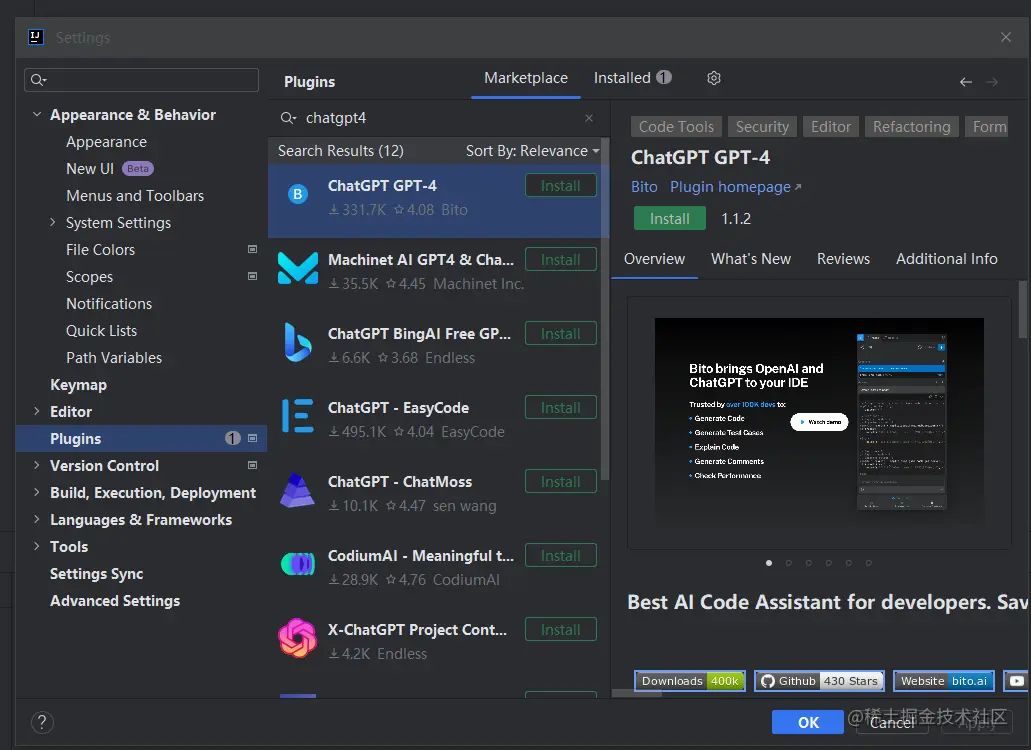Click the plugin details vertical scrollbar
1031x750 pixels.
click(x=1023, y=309)
